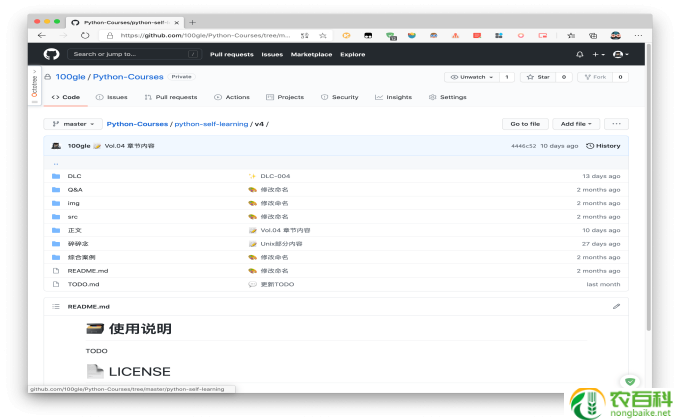Viewport: 680px width, 420px height.
Task: Click the browser back arrow
Action: tap(43, 35)
